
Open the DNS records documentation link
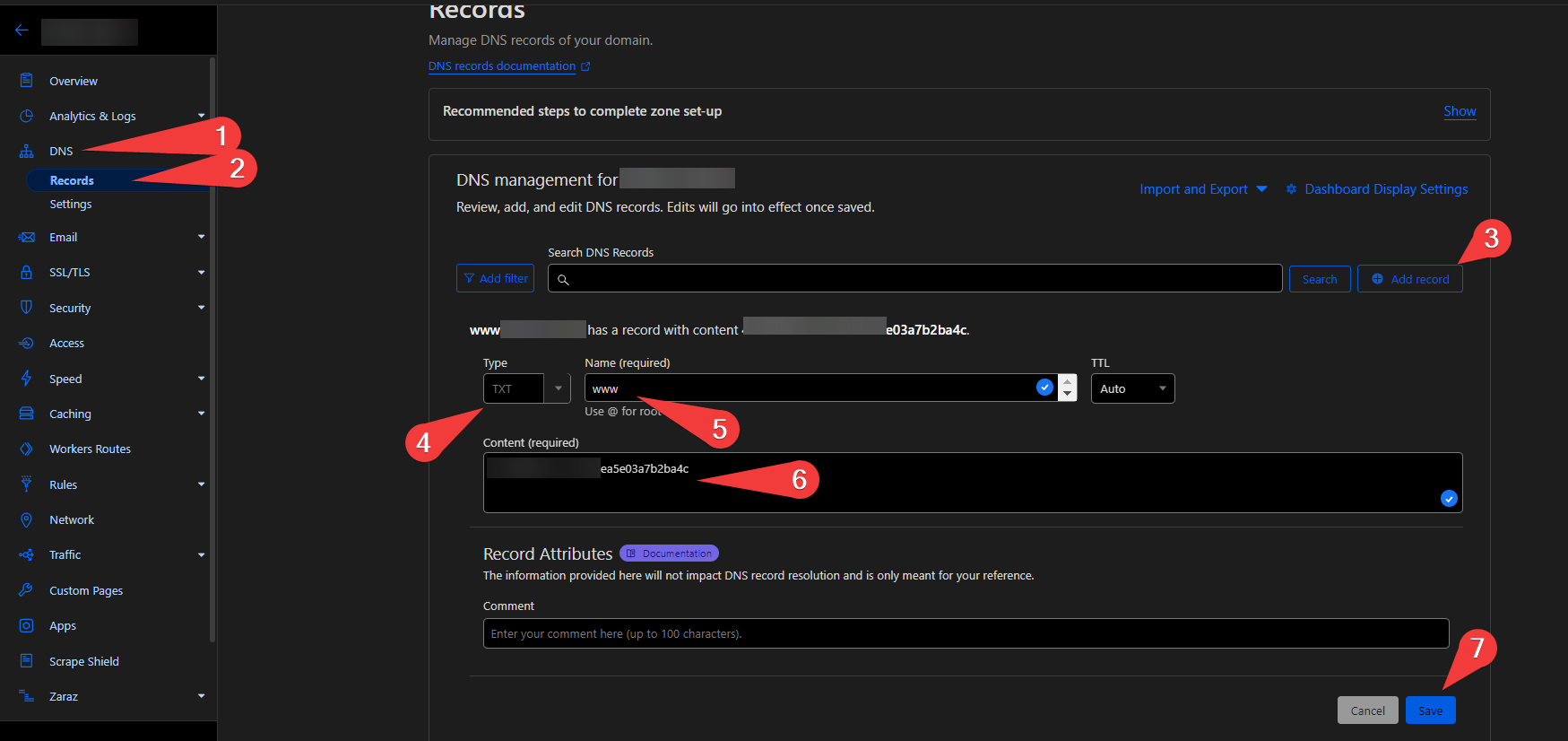tap(502, 66)
